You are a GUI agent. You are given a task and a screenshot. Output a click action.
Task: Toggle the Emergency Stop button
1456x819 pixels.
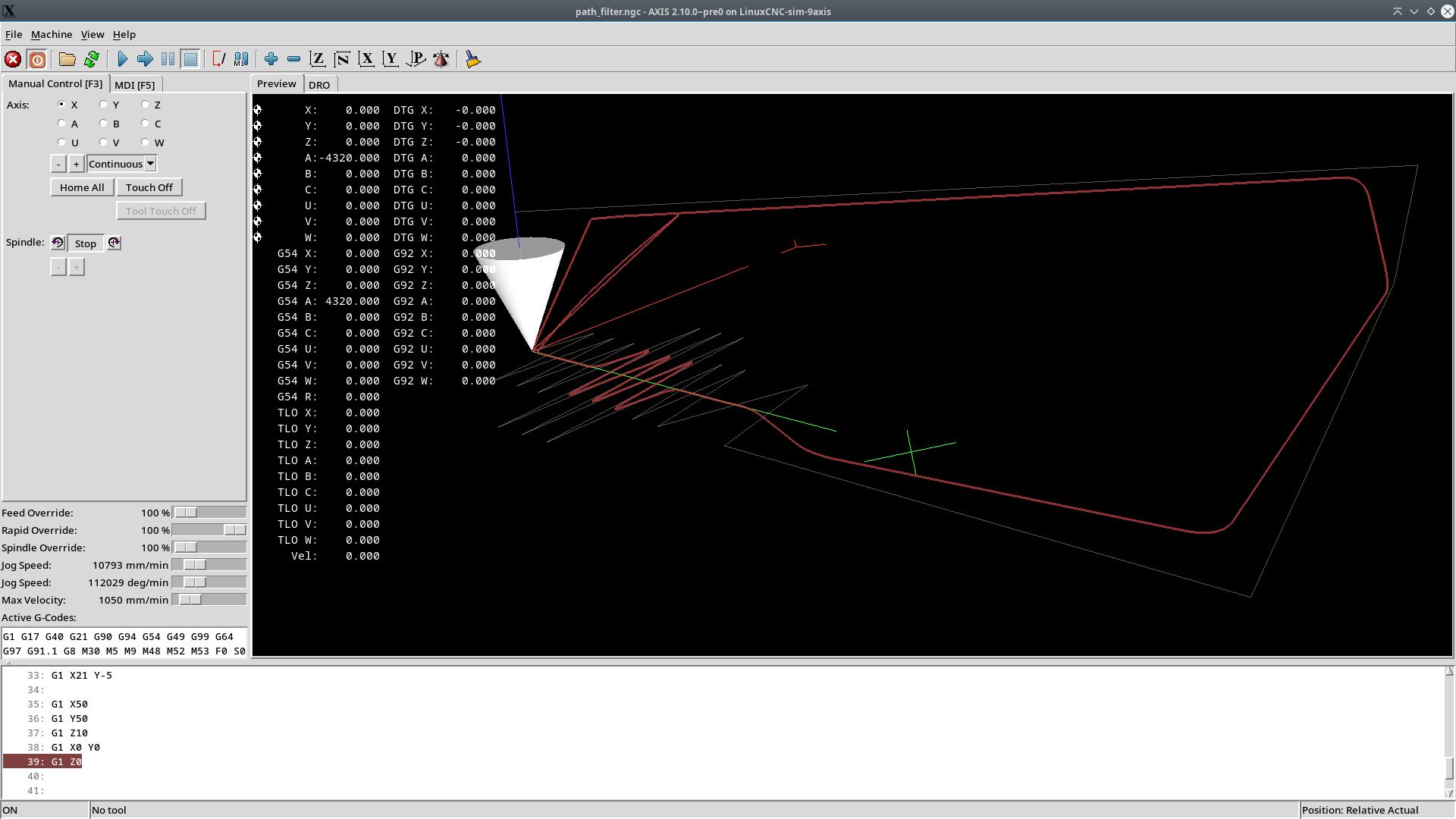[13, 59]
